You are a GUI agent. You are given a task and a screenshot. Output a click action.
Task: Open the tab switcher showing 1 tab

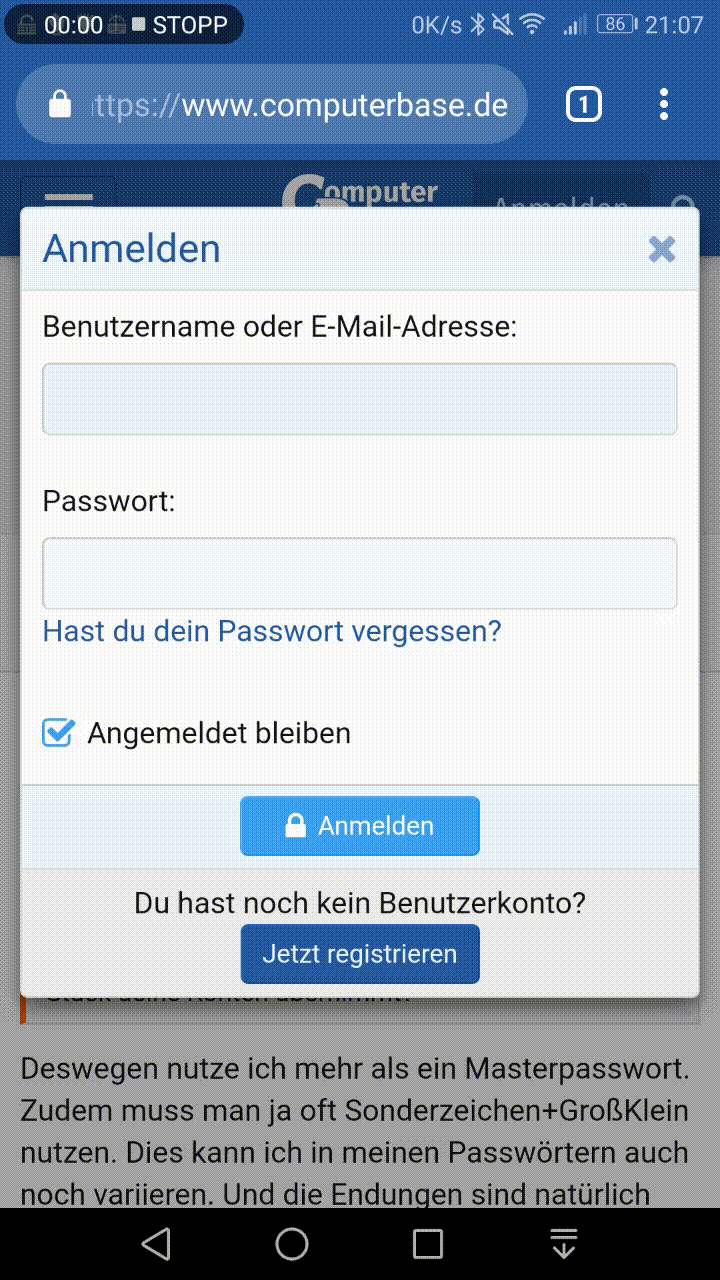pos(584,104)
